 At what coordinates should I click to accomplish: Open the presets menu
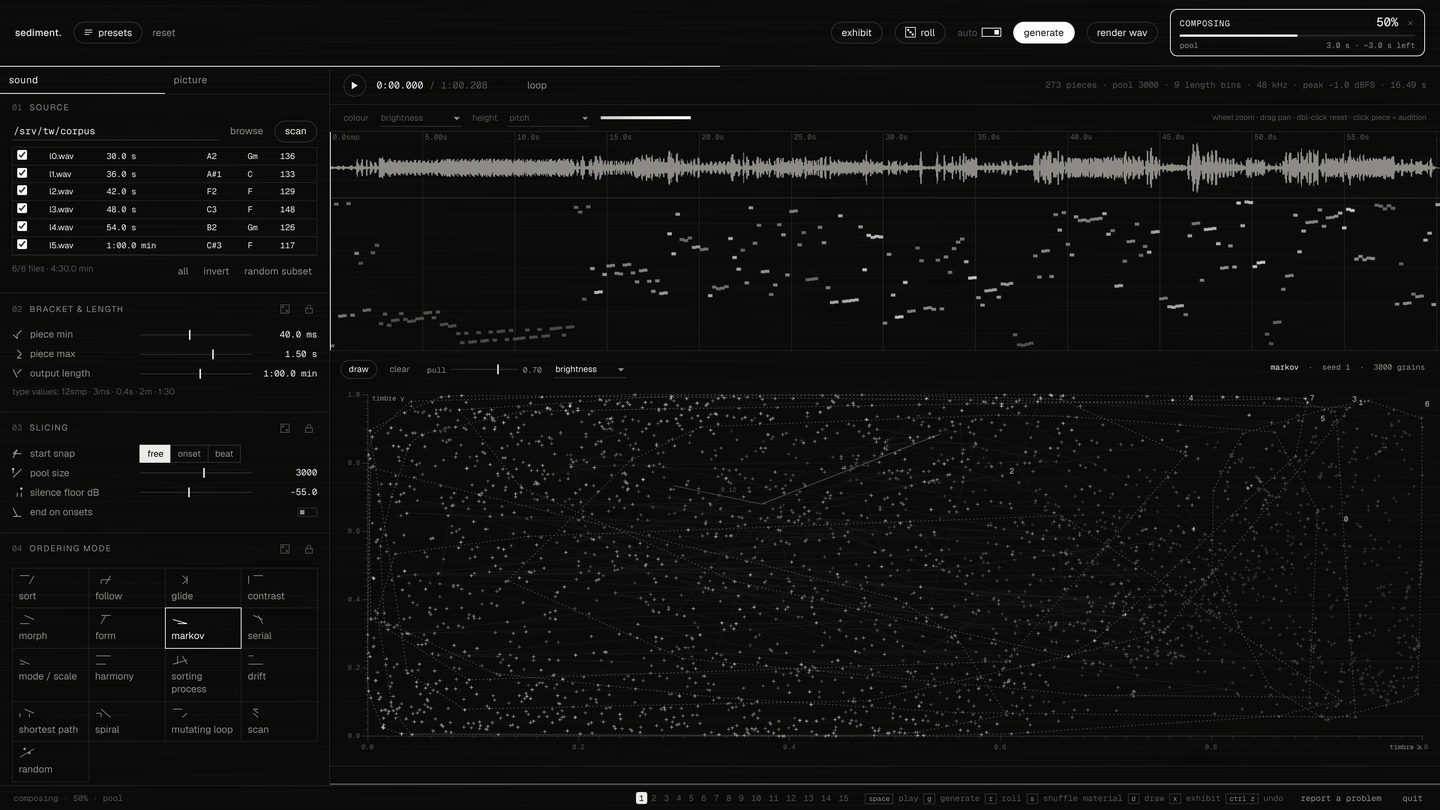pos(107,33)
